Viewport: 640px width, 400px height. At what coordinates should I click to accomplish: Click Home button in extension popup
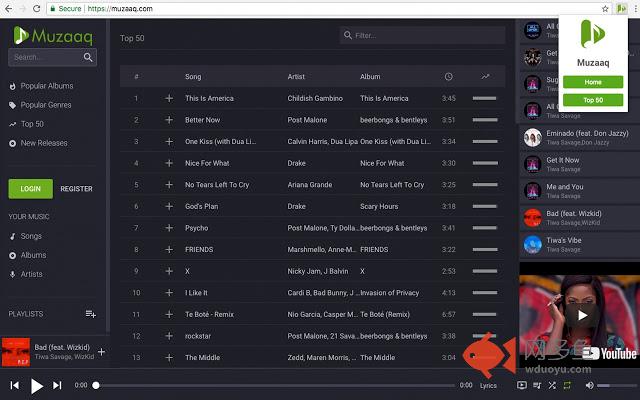pos(593,82)
